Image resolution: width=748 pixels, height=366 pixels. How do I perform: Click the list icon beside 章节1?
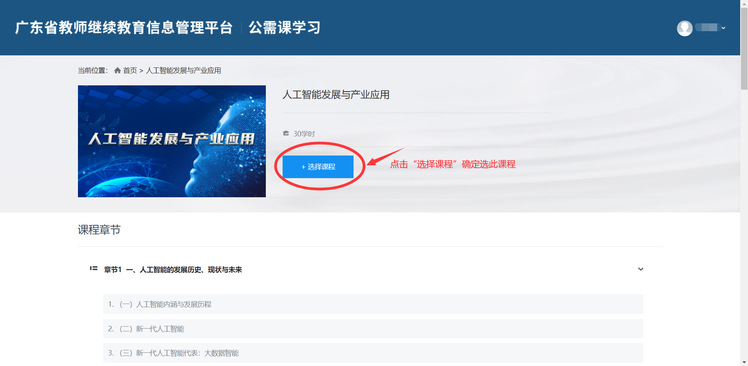tap(94, 269)
